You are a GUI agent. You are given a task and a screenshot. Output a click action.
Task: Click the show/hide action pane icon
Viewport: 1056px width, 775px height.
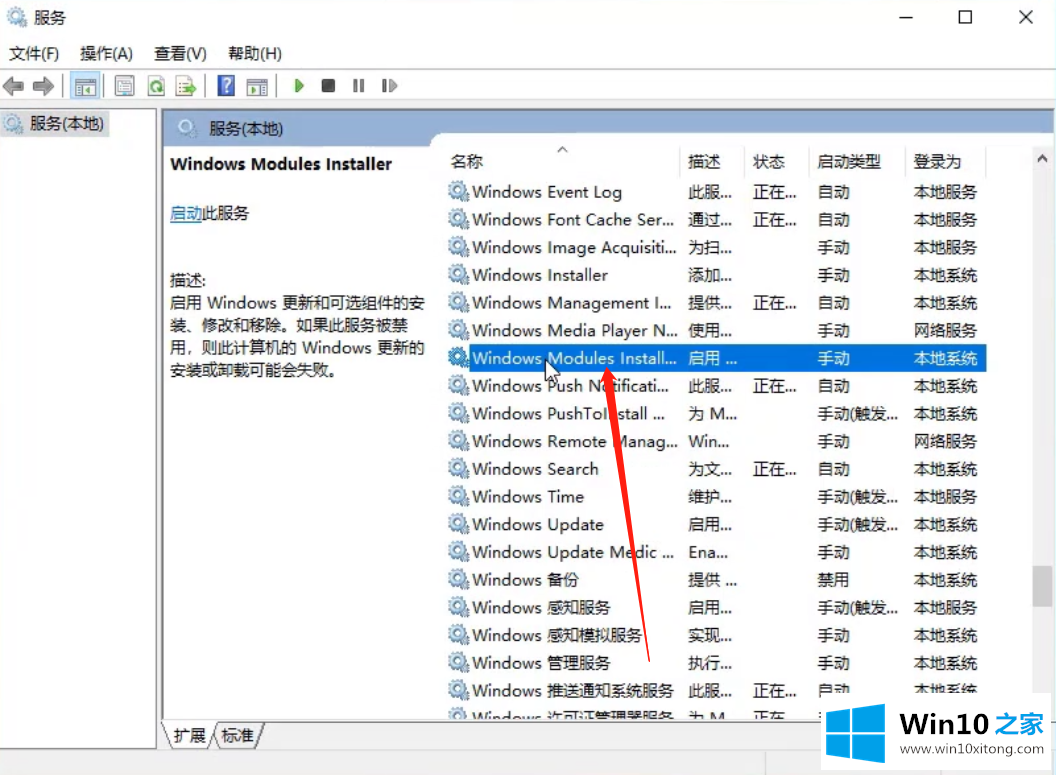coord(257,86)
